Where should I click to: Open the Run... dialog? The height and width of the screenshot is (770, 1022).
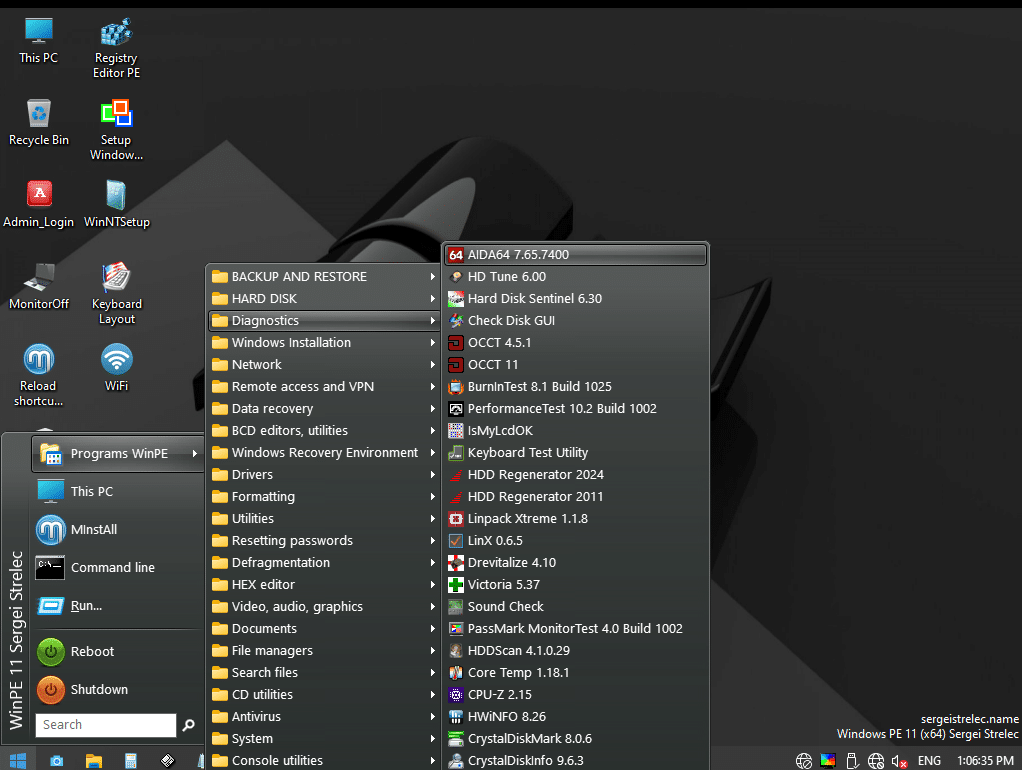point(118,606)
